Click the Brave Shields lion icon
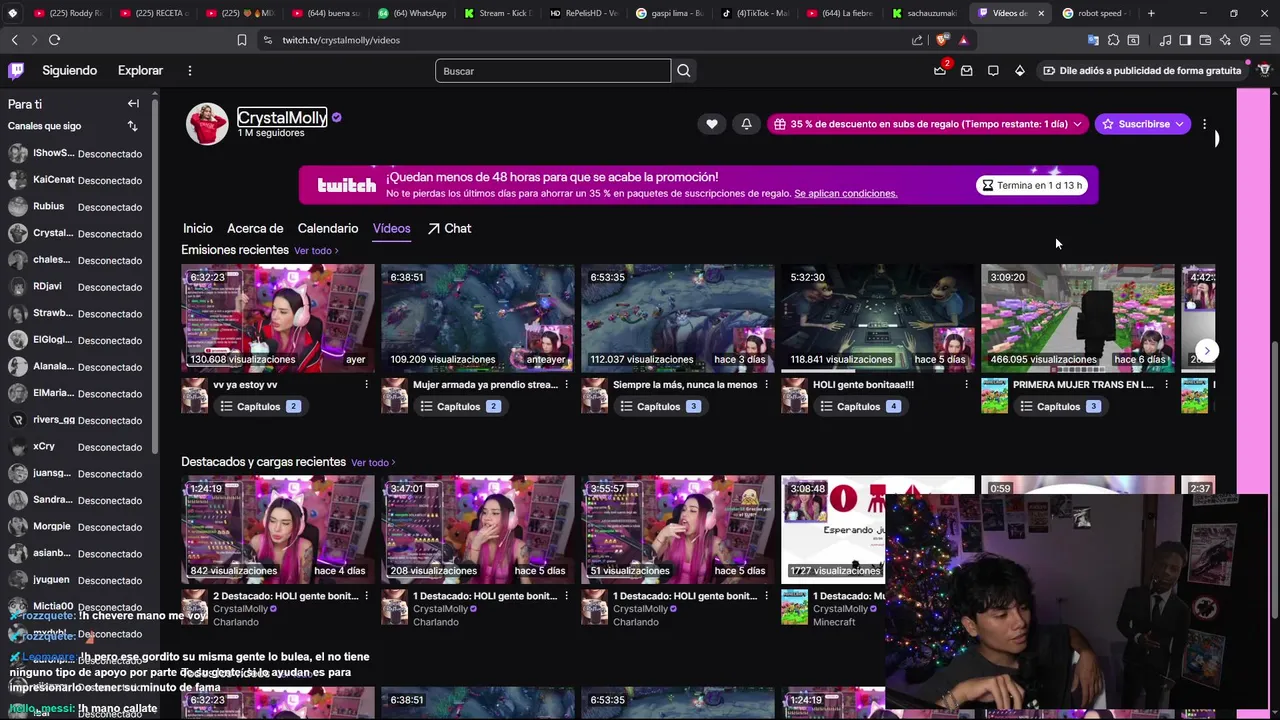Screen dimensions: 1280x720 coord(941,40)
